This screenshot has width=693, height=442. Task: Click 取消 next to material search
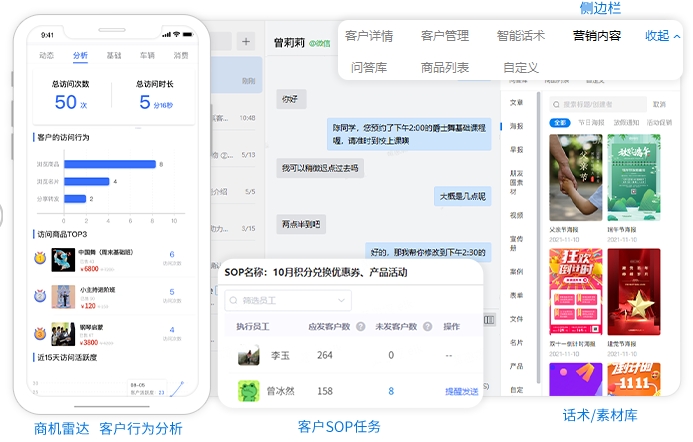click(659, 103)
